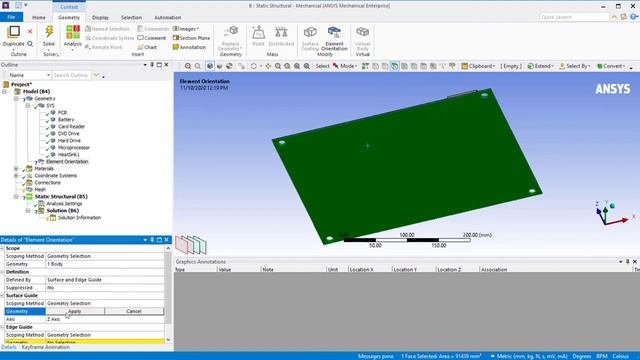Select the Battery body in the tree
Image resolution: width=640 pixels, height=360 pixels.
(66, 120)
